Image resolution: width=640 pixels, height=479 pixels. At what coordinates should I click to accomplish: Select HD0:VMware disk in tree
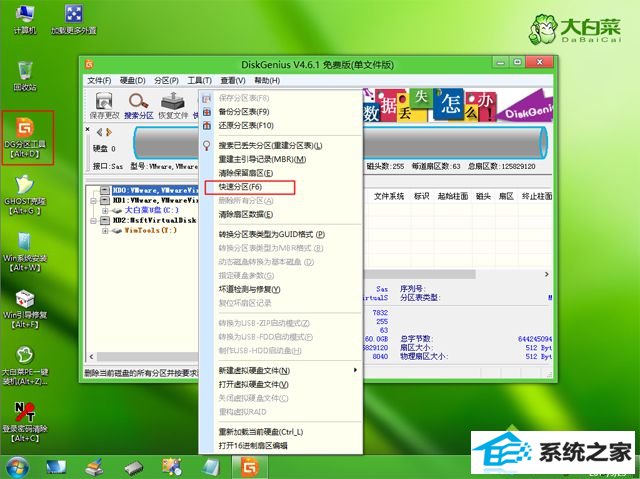pyautogui.click(x=155, y=191)
